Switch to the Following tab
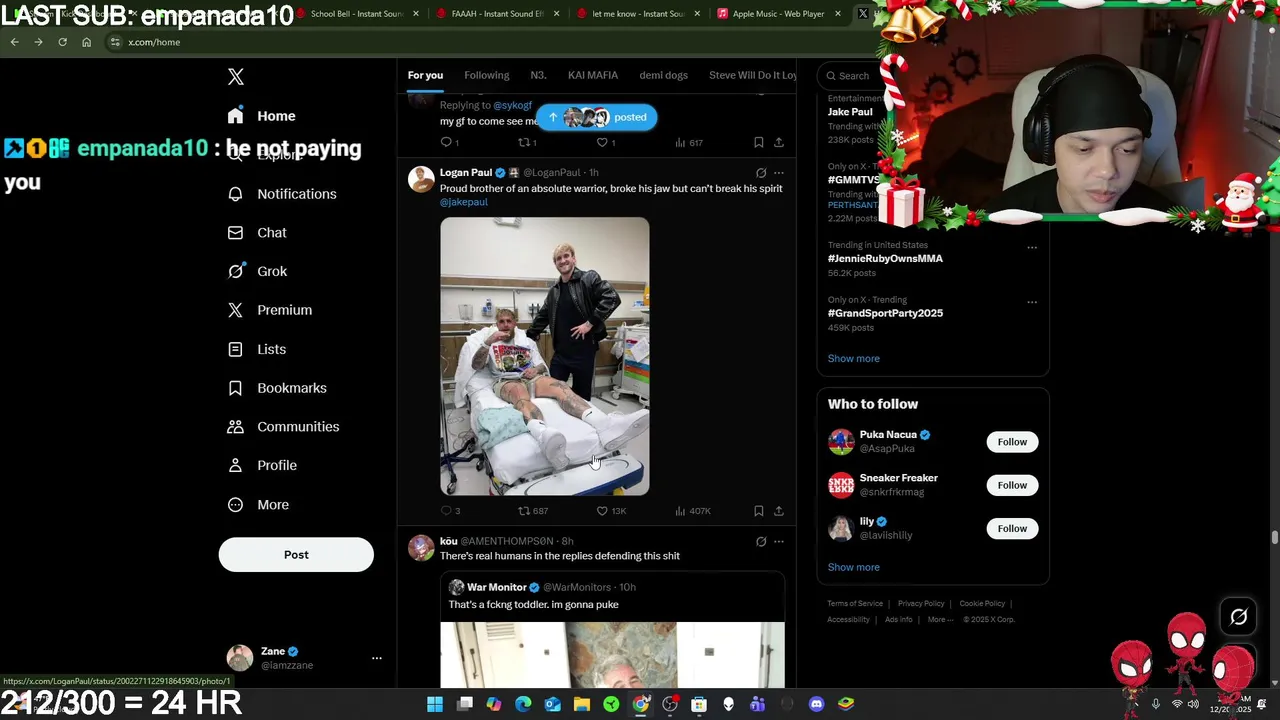This screenshot has height=720, width=1280. [486, 75]
